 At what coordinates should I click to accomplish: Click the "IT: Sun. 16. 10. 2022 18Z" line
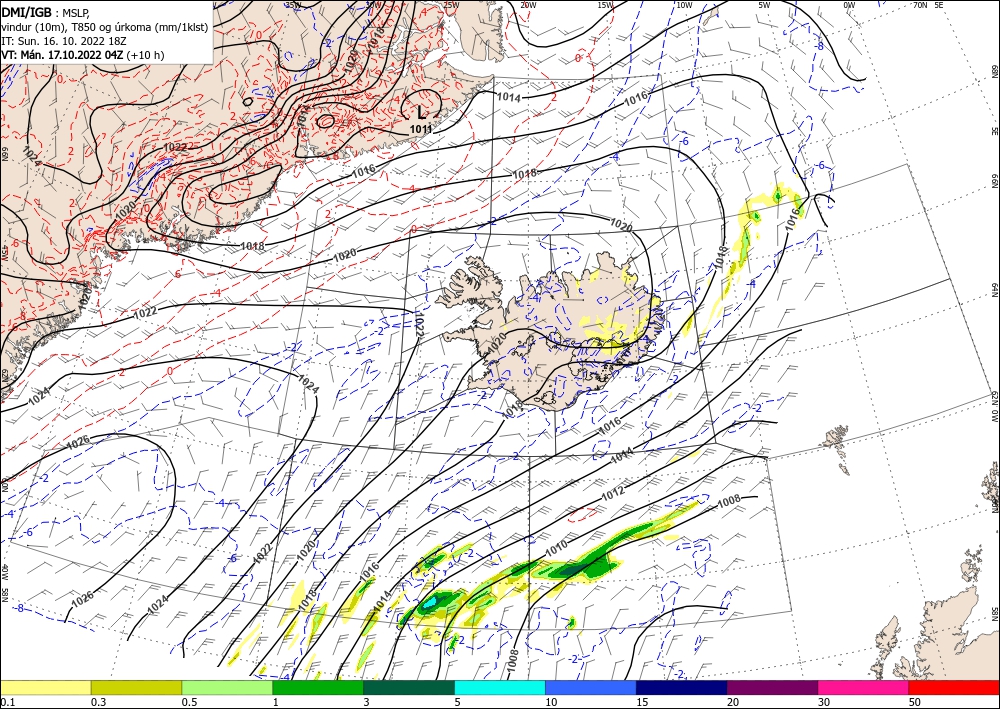pyautogui.click(x=64, y=41)
